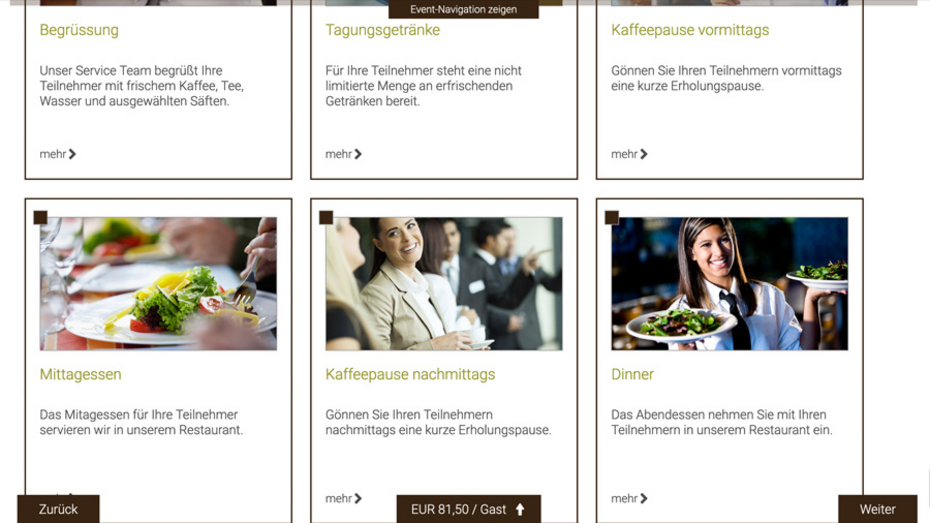Tick the Mittagessen selection checkbox
The height and width of the screenshot is (523, 930).
click(x=40, y=218)
